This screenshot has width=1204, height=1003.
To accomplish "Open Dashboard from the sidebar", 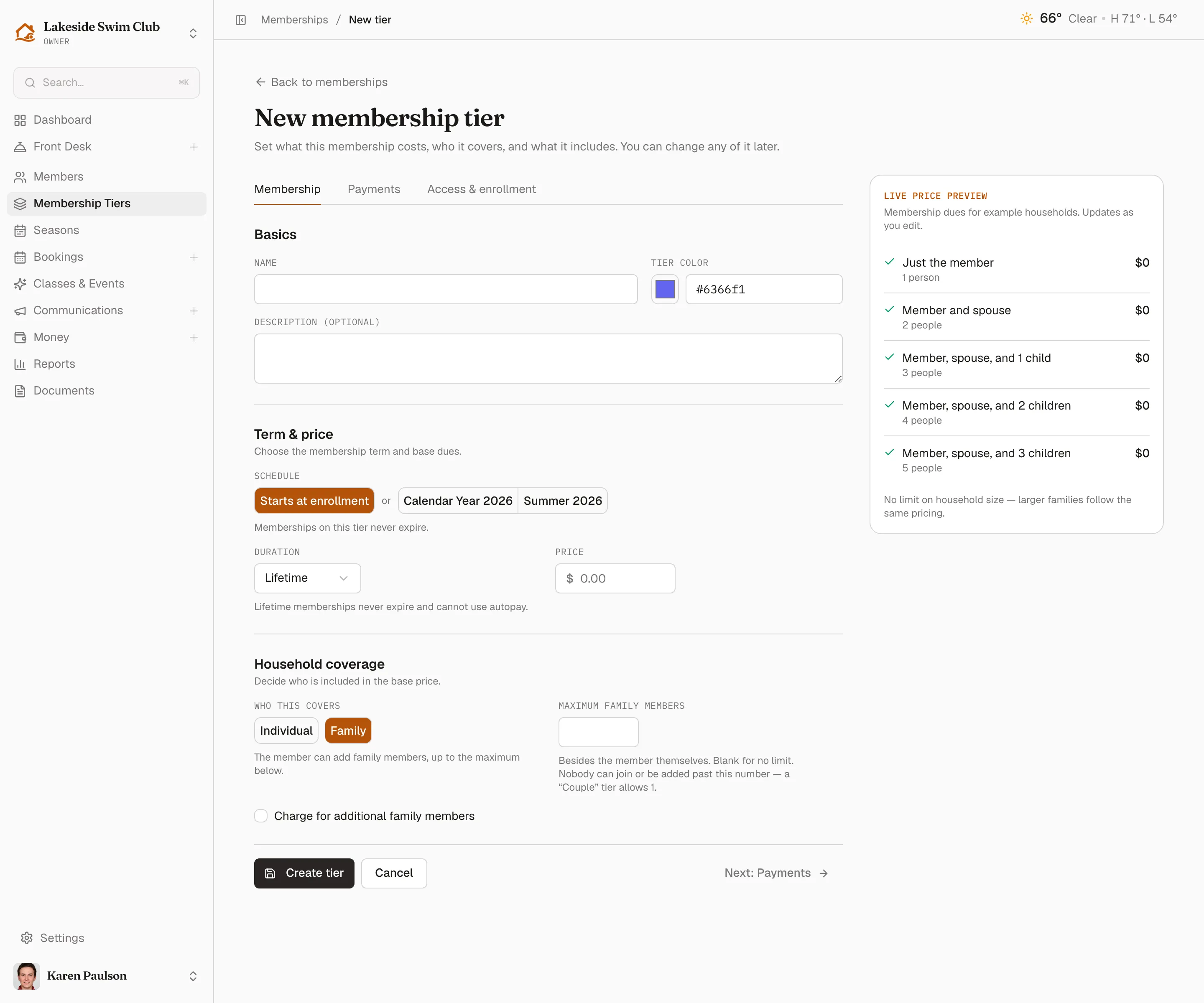I will point(106,120).
